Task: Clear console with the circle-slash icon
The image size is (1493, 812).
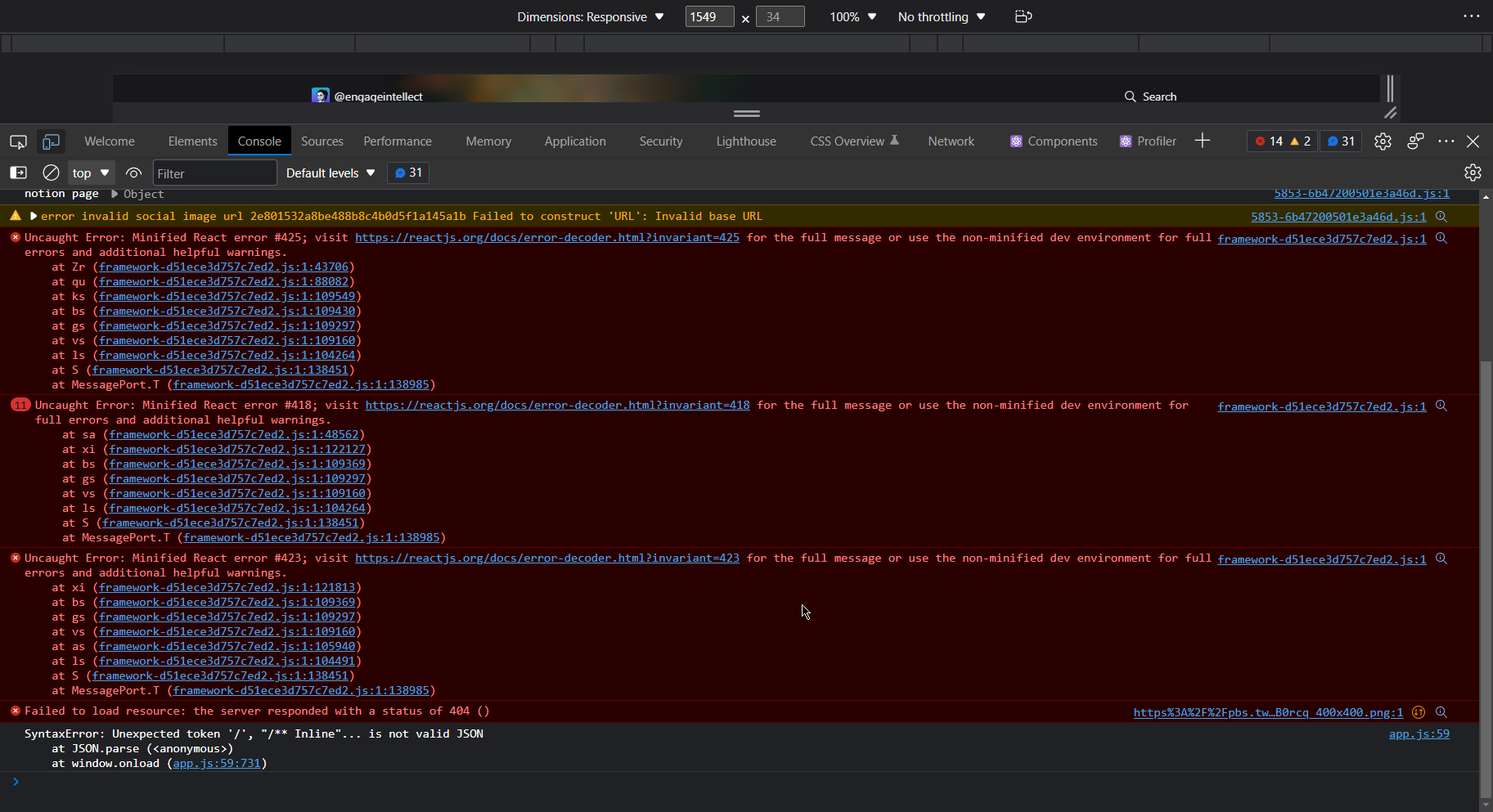Action: pyautogui.click(x=51, y=173)
